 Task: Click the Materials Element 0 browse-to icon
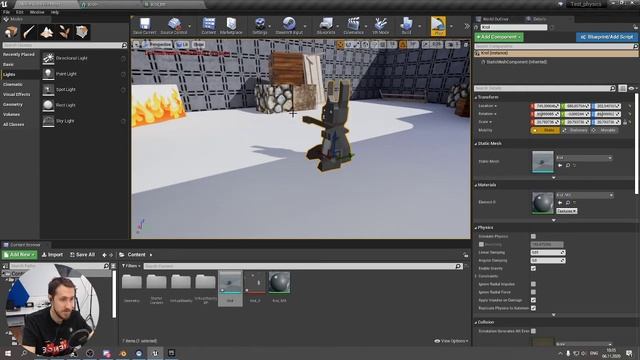568,203
